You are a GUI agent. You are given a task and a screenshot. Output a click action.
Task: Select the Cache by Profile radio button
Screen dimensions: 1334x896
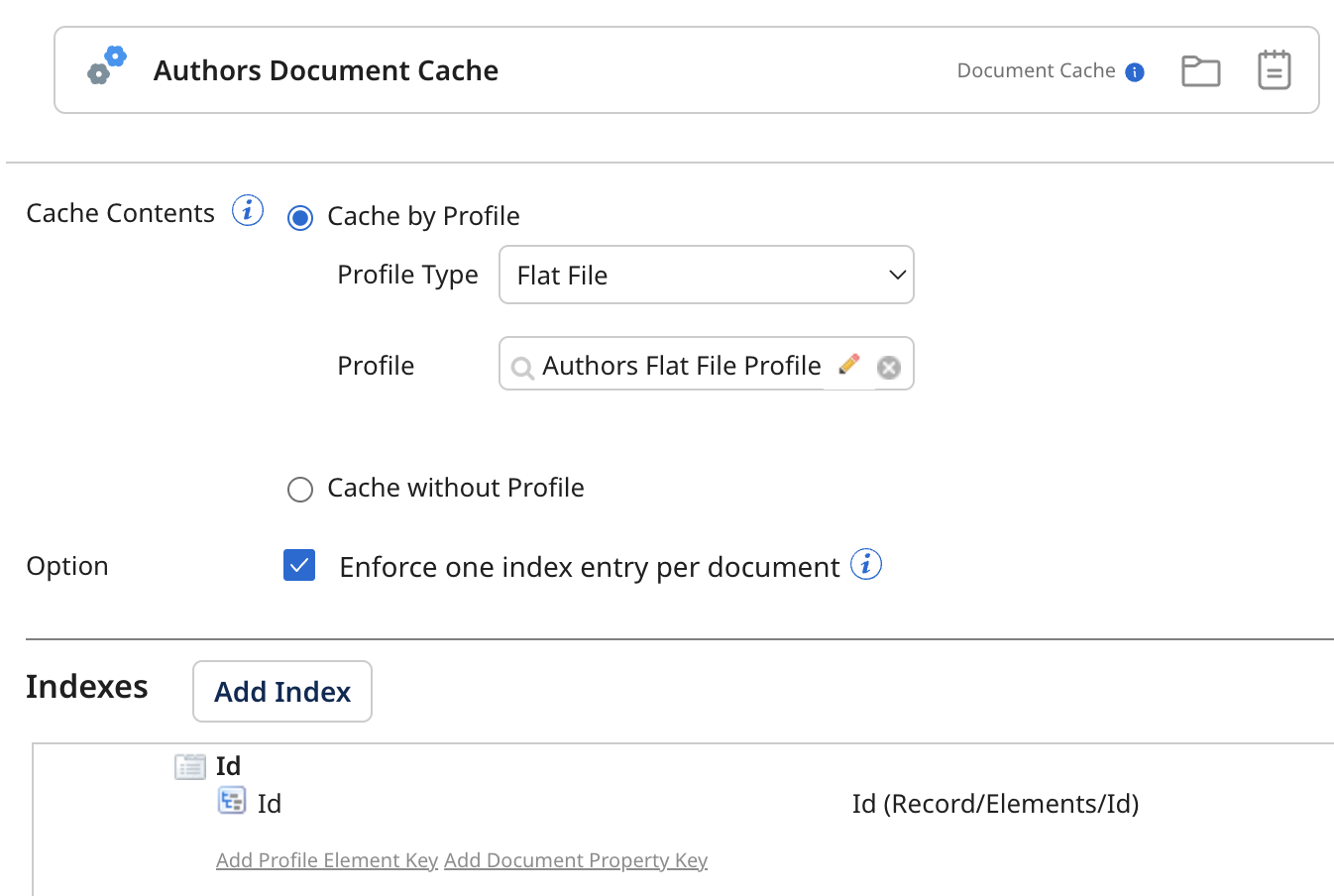pos(299,217)
